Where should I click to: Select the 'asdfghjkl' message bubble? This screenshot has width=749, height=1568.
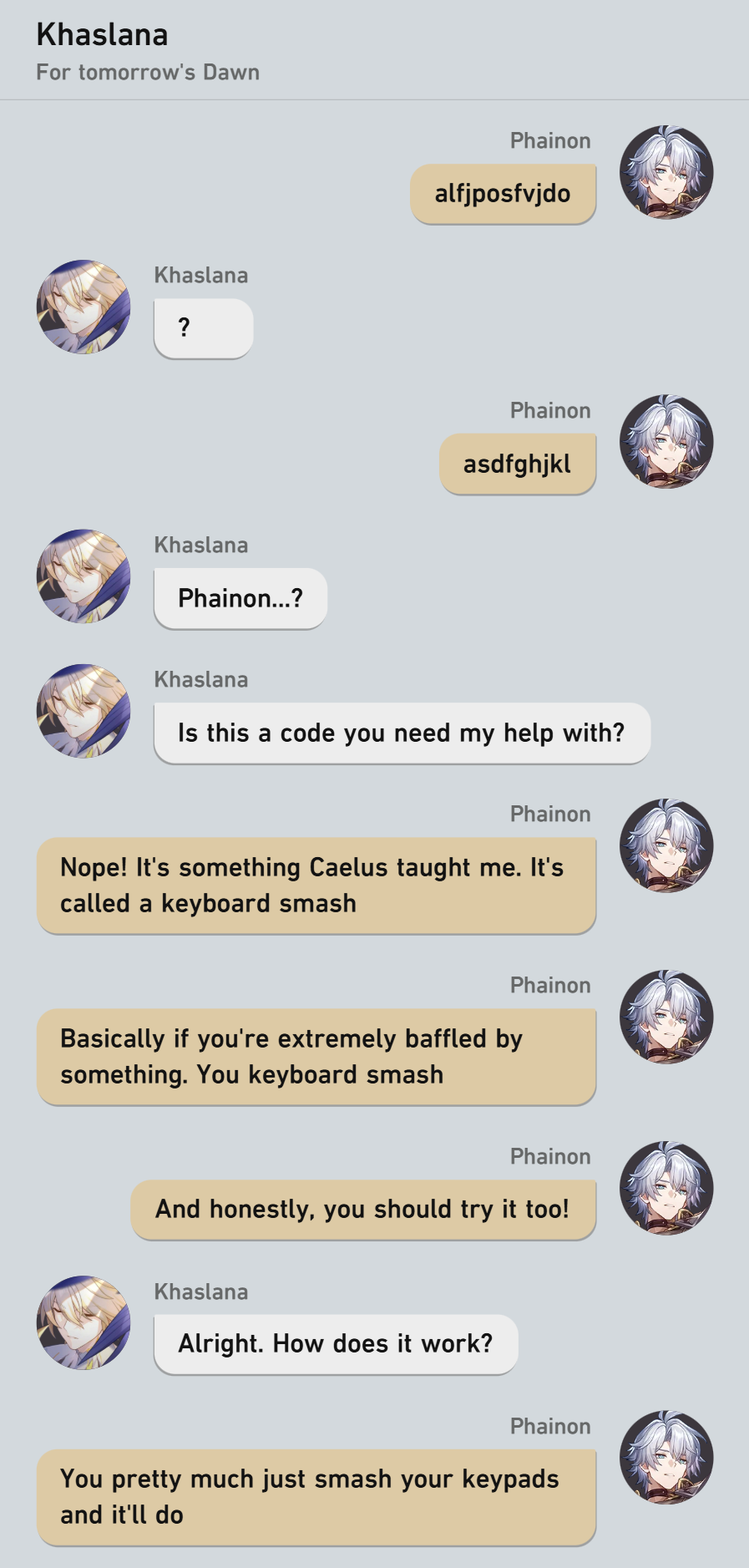(517, 464)
